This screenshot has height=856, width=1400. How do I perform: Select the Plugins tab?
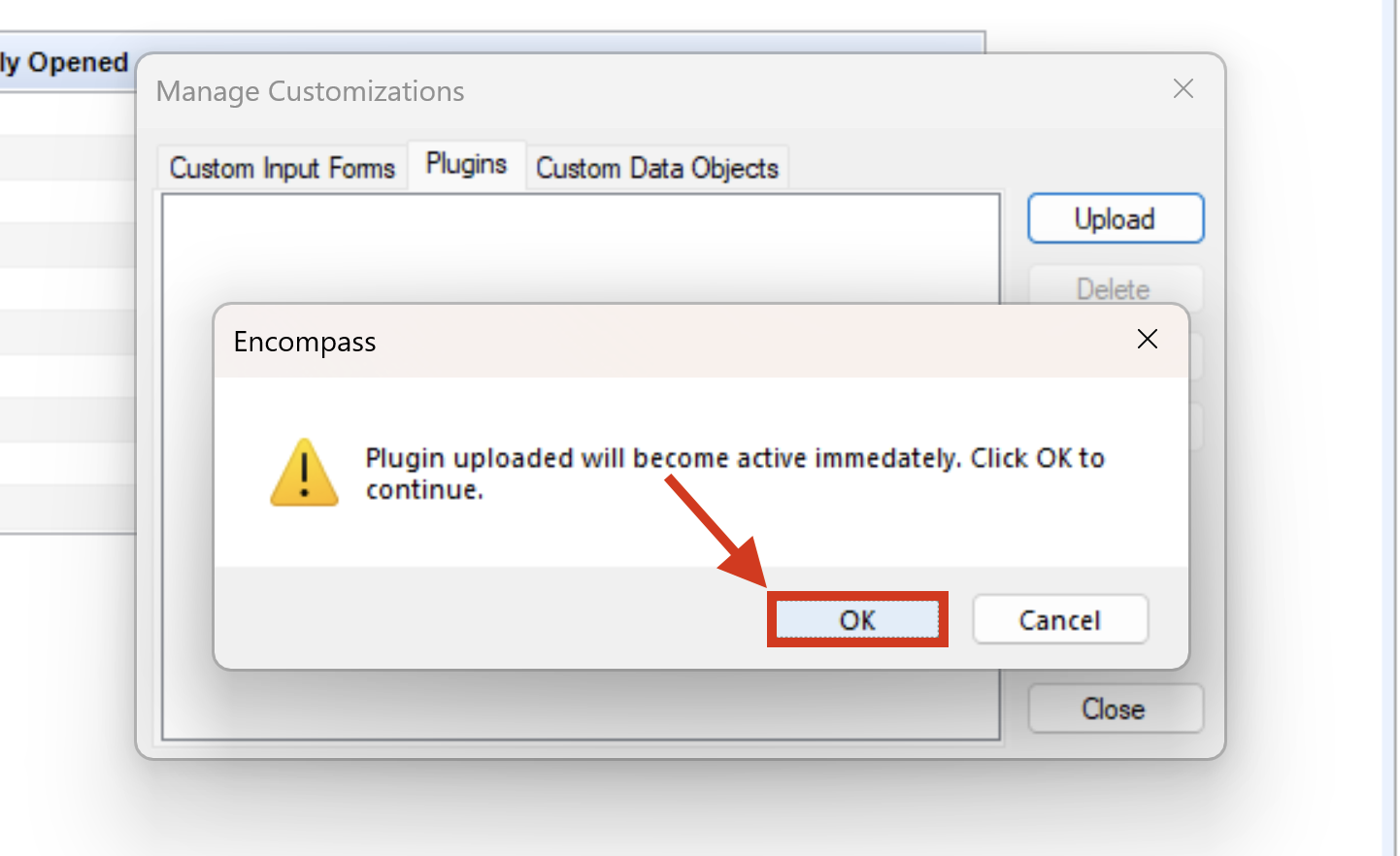point(466,164)
